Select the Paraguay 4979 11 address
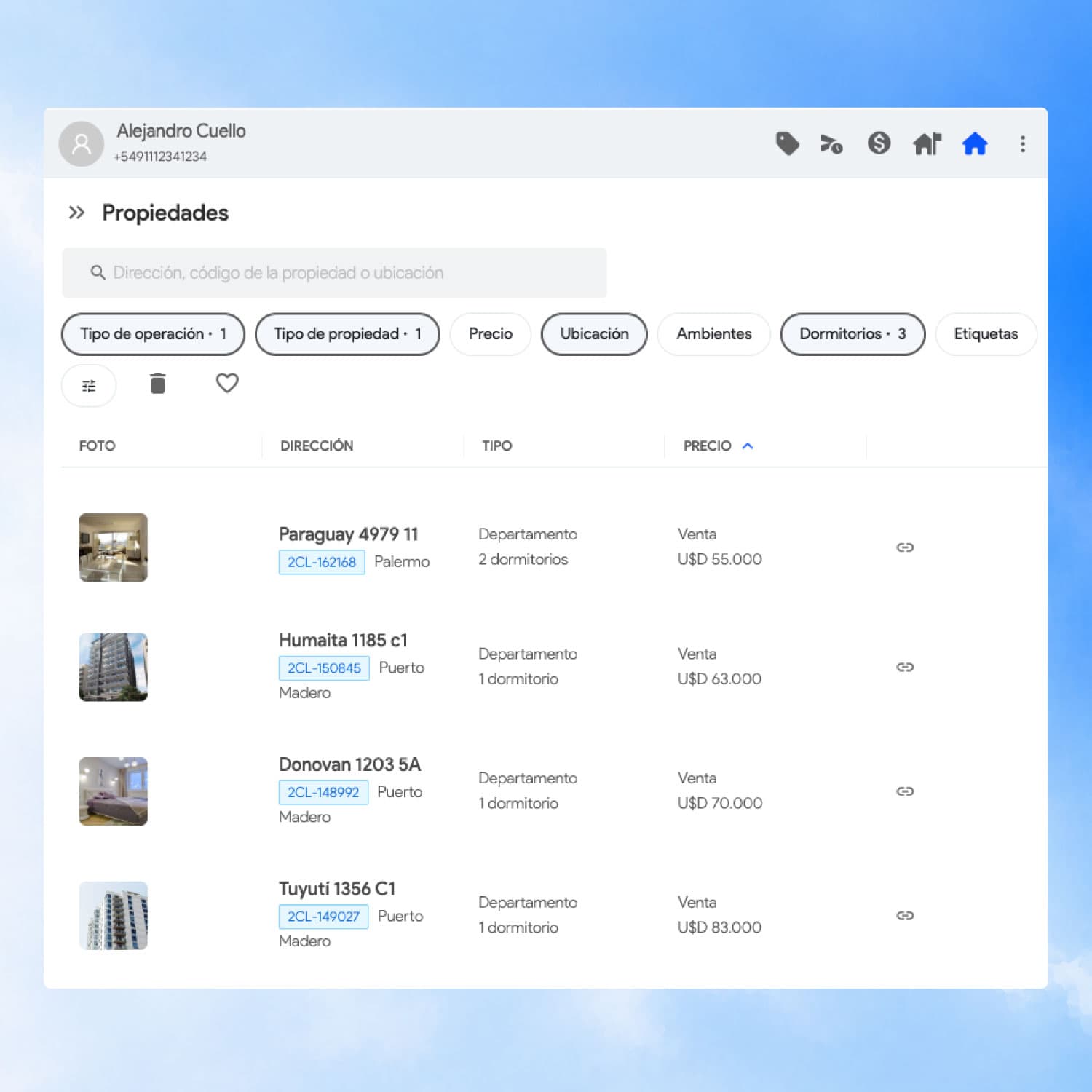 [x=348, y=534]
